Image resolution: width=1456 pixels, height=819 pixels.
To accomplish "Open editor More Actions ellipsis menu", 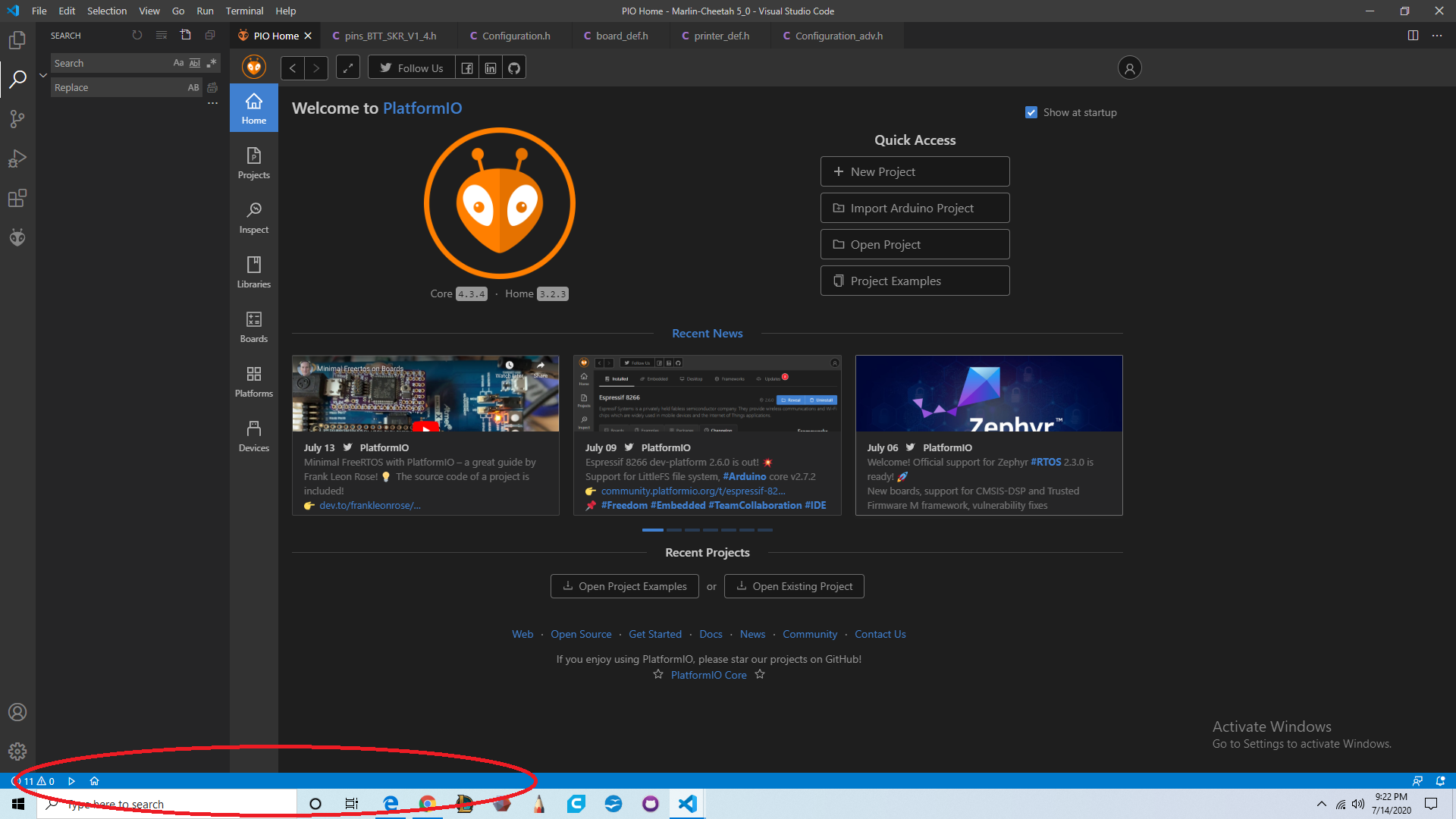I will (x=1437, y=36).
